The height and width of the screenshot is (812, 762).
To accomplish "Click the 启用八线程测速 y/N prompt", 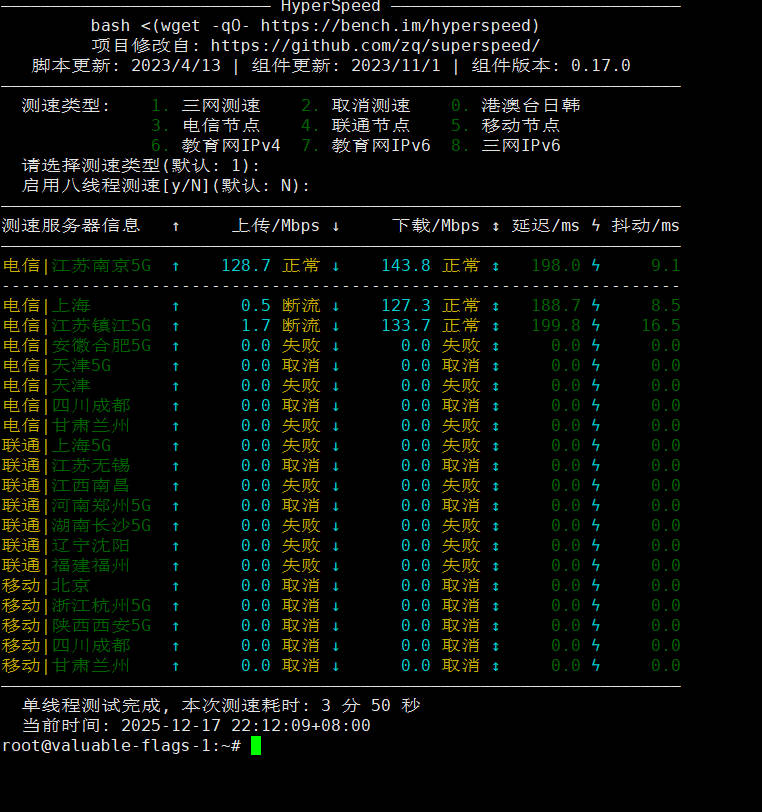I will click(165, 186).
